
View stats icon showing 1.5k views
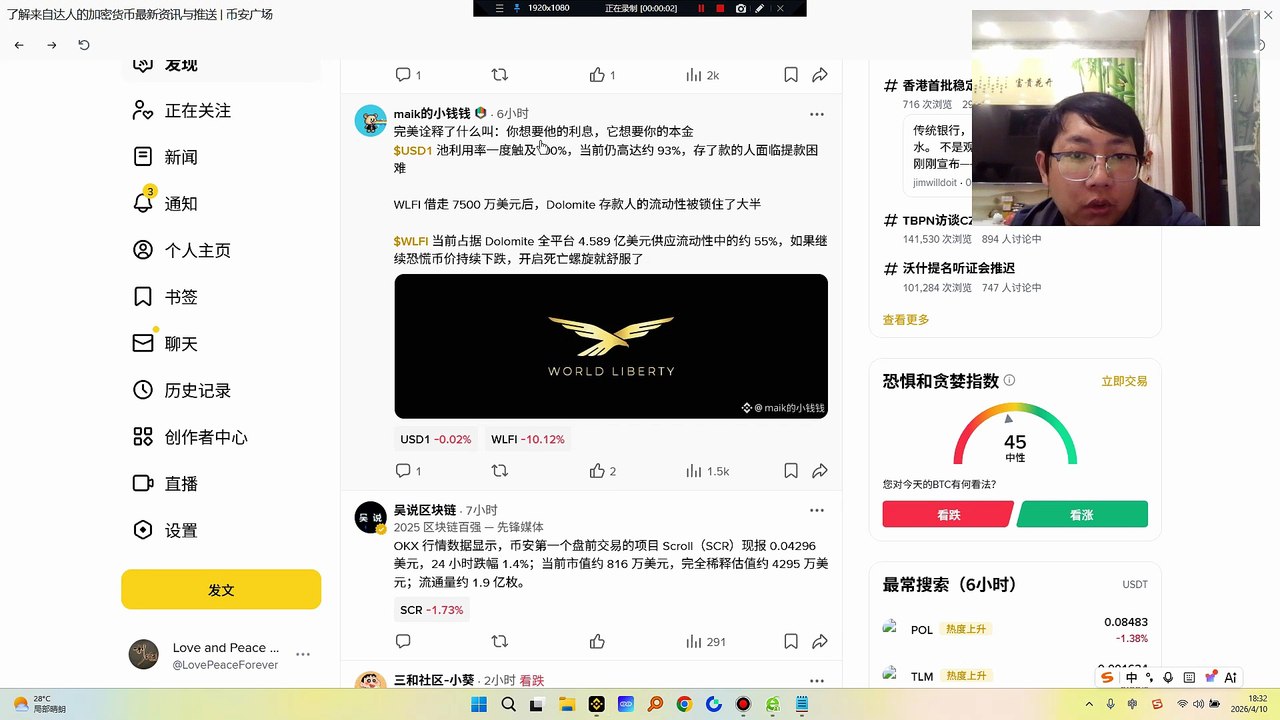(x=694, y=471)
